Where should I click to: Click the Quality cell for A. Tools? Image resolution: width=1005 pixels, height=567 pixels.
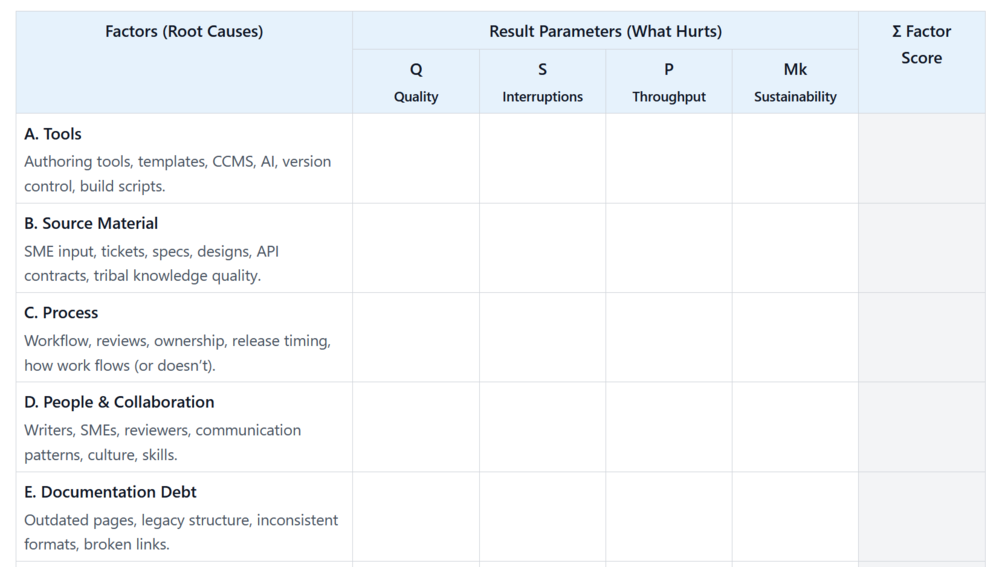tap(416, 158)
